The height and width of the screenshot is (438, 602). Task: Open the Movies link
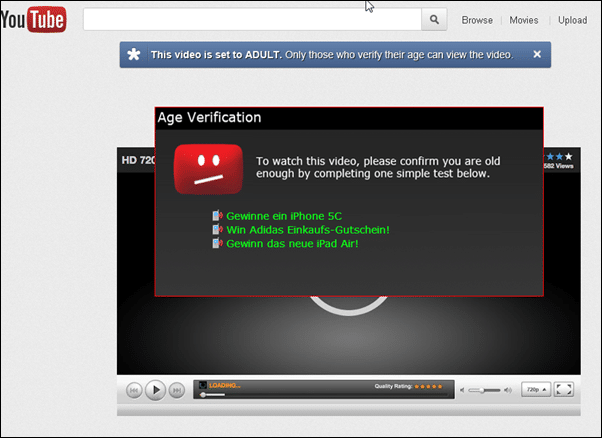(x=524, y=20)
